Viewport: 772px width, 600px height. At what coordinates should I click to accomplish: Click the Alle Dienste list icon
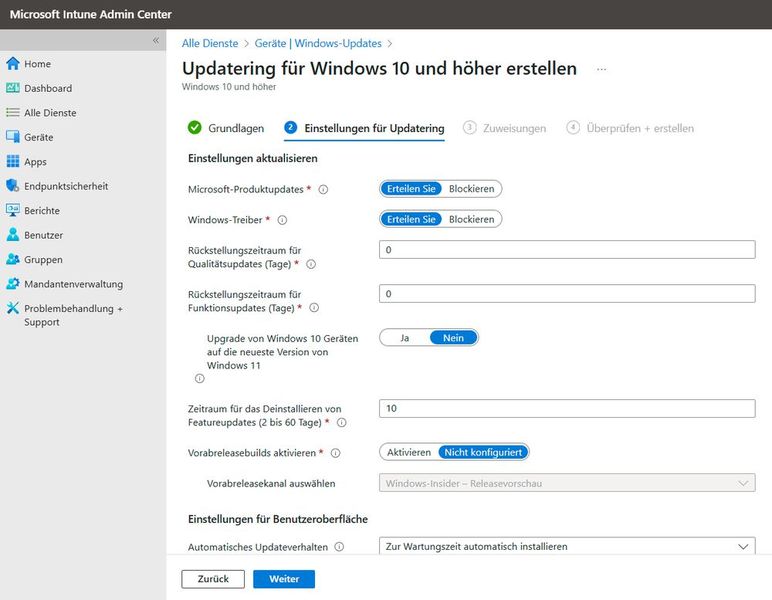pyautogui.click(x=13, y=113)
